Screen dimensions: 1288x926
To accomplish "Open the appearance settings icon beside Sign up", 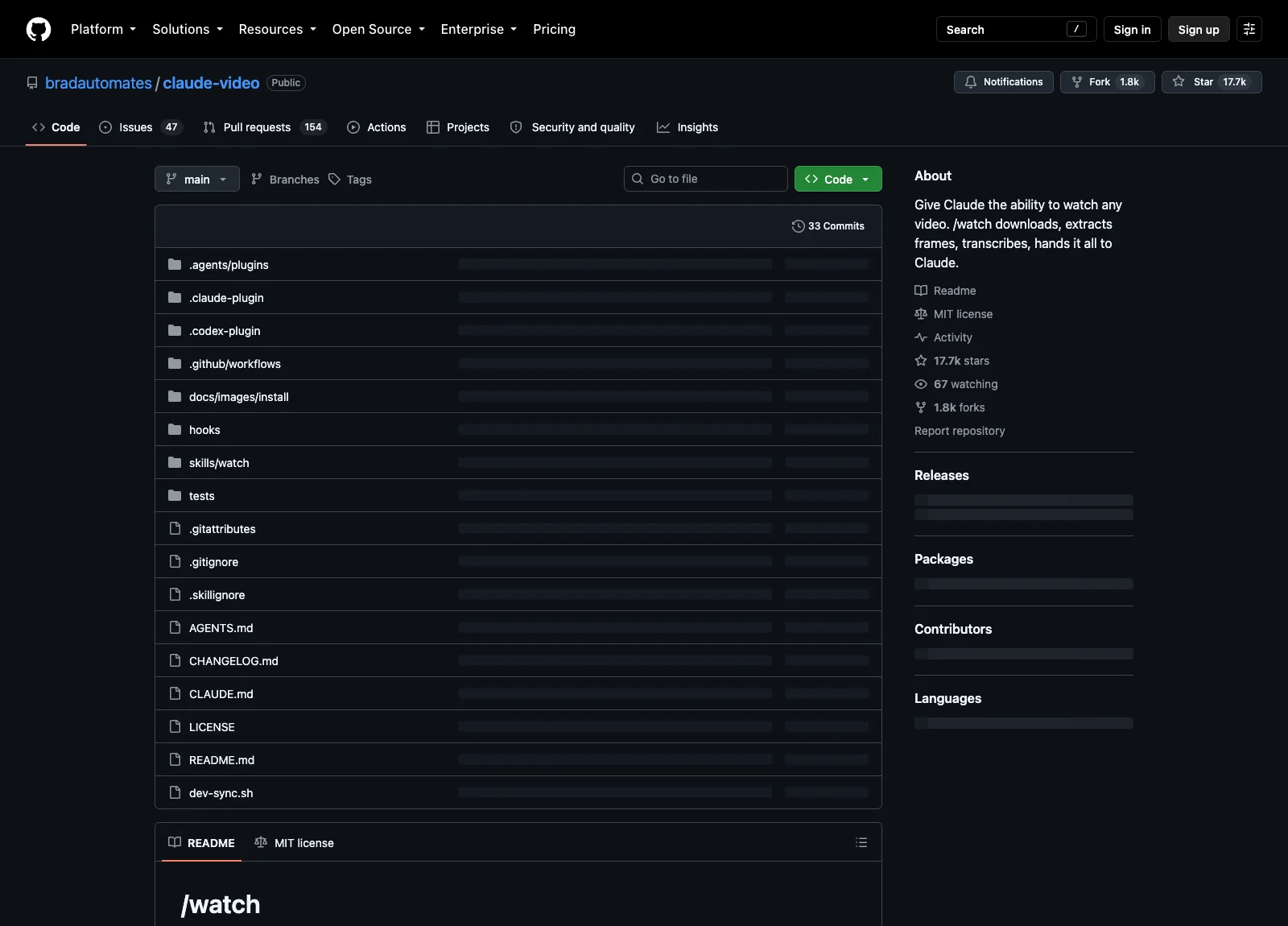I will point(1249,29).
